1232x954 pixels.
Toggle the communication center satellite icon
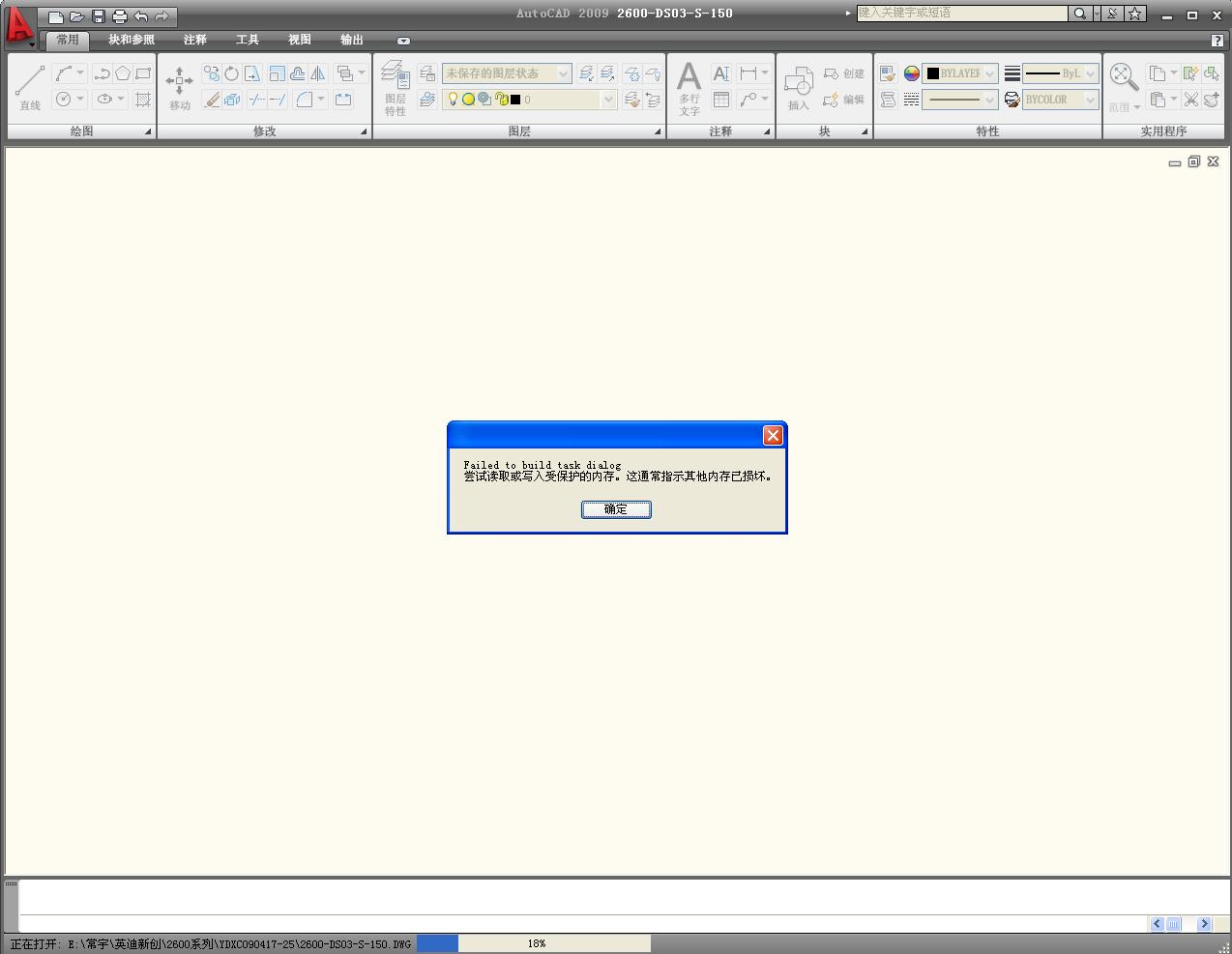tap(1112, 14)
